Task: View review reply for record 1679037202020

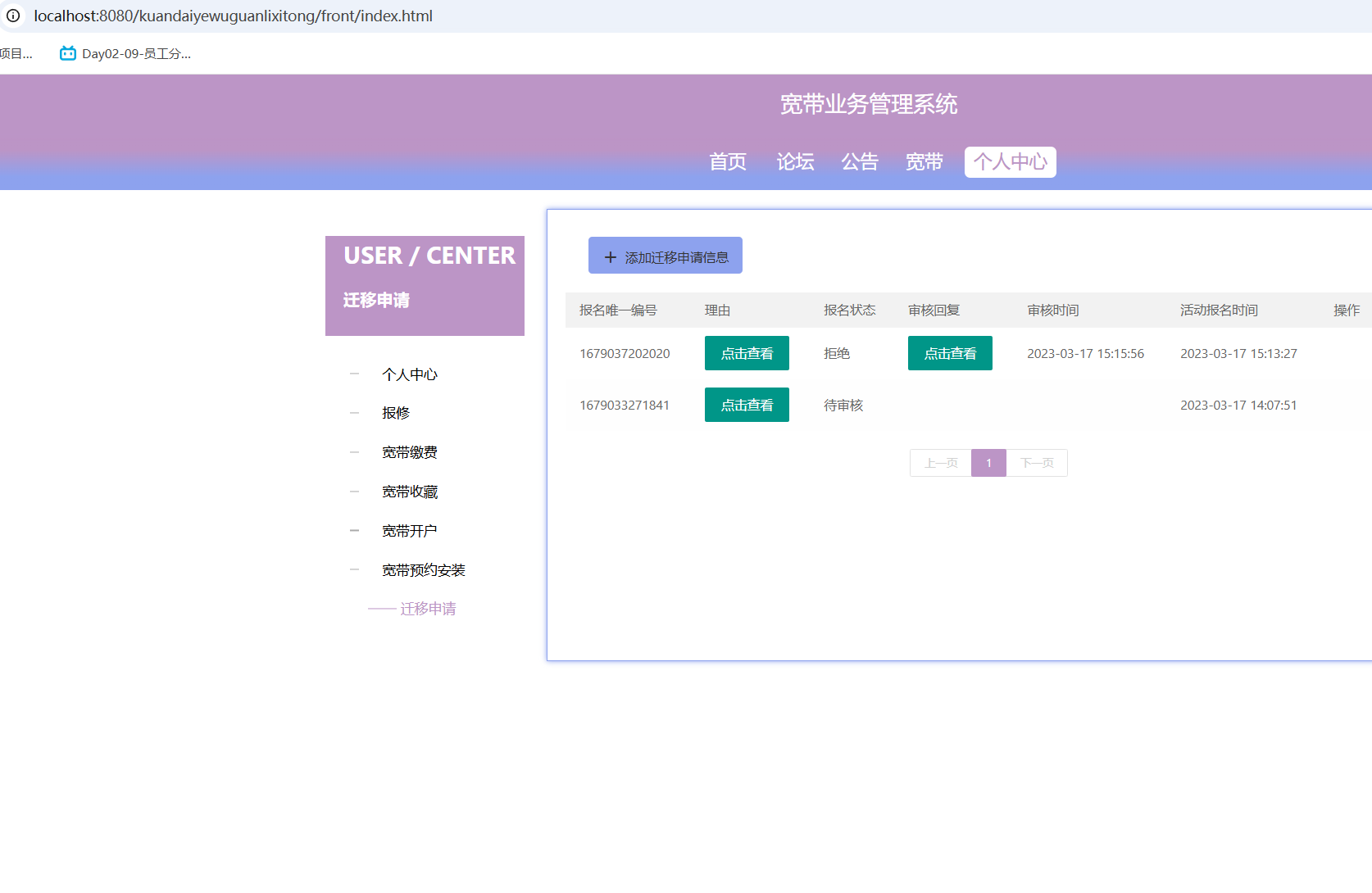Action: tap(950, 353)
